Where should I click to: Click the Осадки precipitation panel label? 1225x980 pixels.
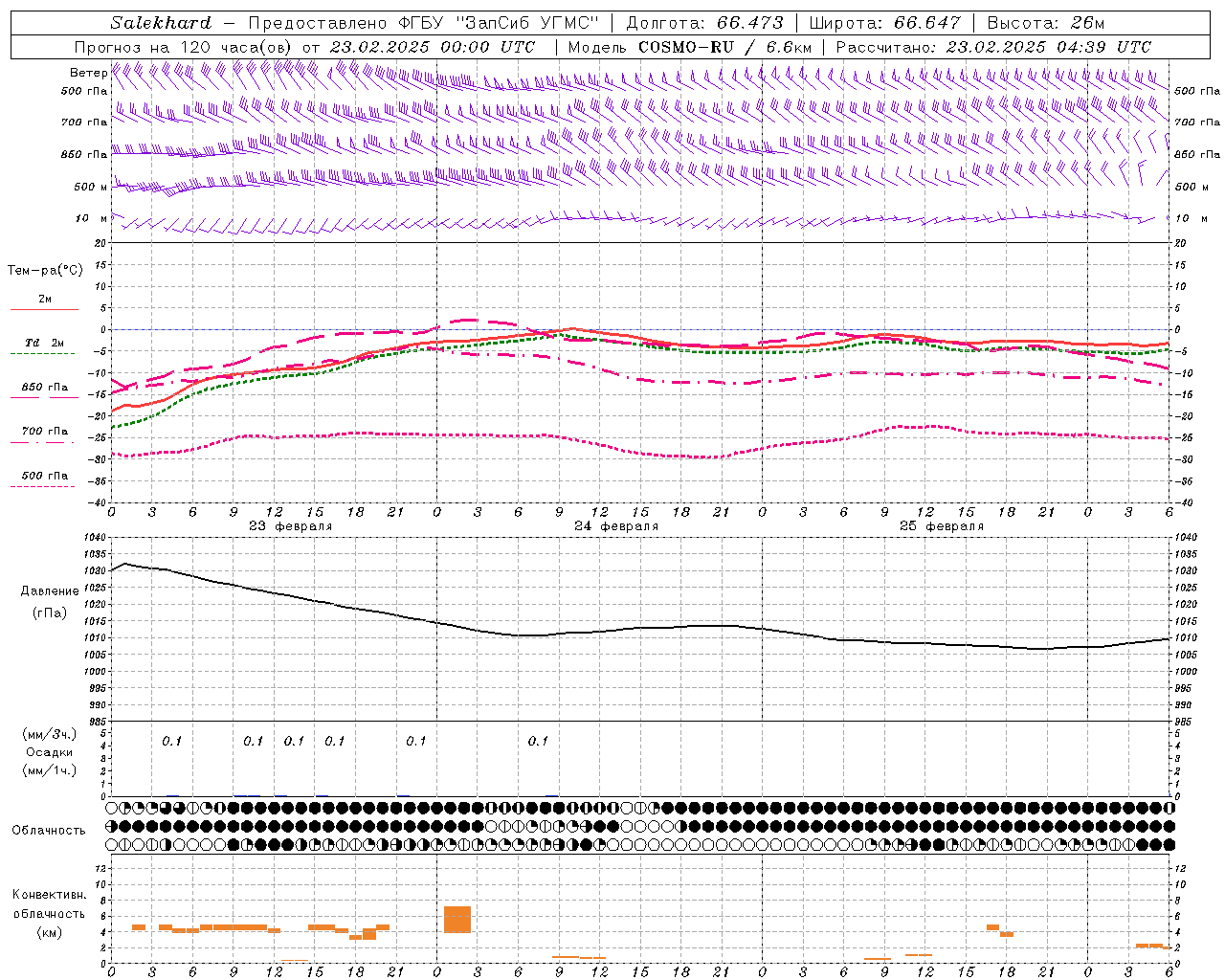pos(50,752)
